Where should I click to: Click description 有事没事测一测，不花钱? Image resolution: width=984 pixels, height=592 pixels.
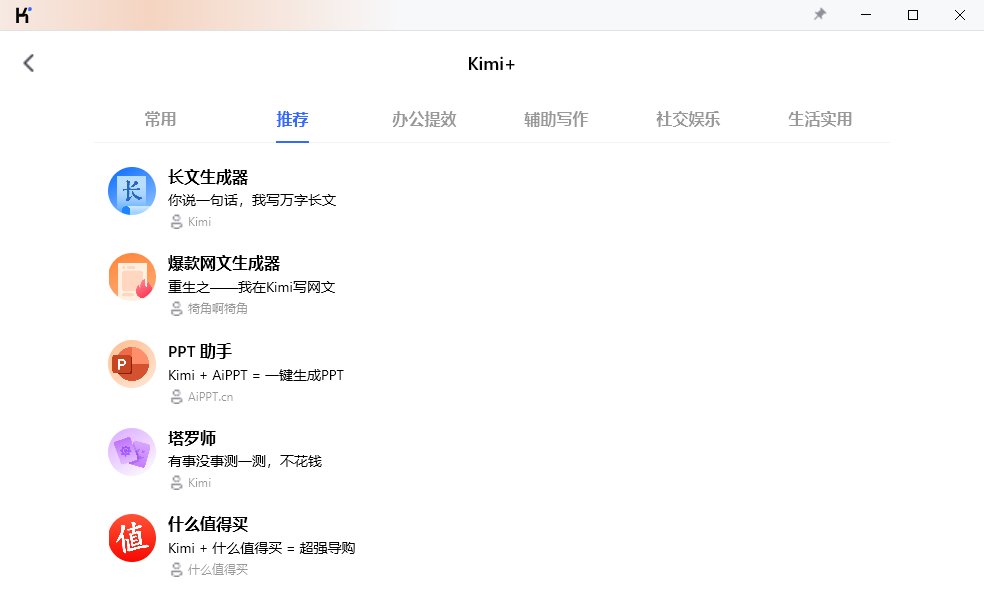click(245, 461)
